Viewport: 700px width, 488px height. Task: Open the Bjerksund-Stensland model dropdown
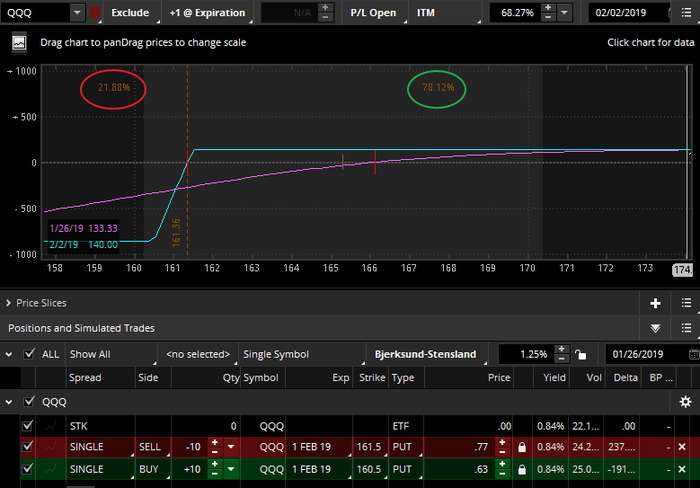427,355
